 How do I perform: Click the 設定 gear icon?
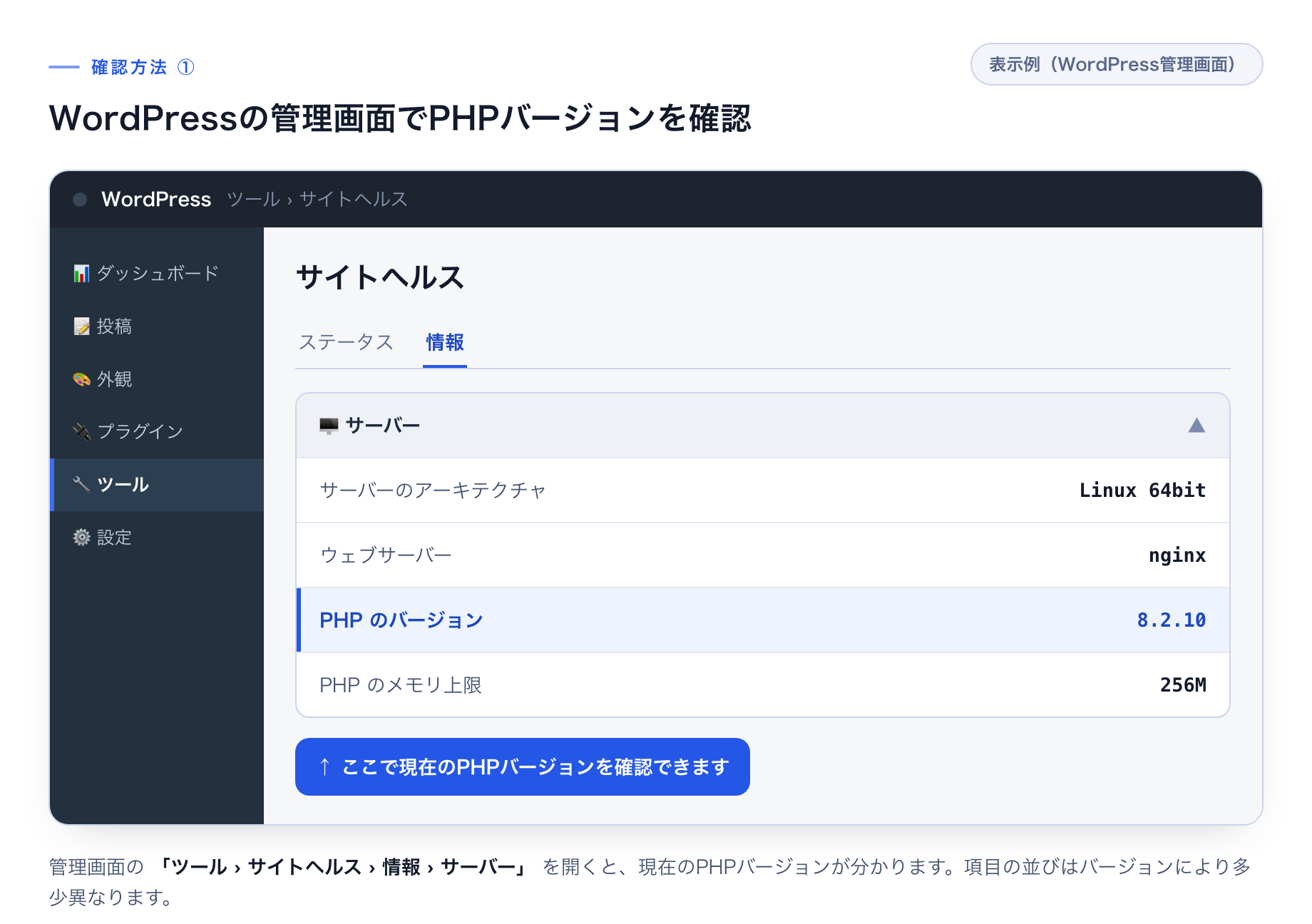(x=81, y=538)
